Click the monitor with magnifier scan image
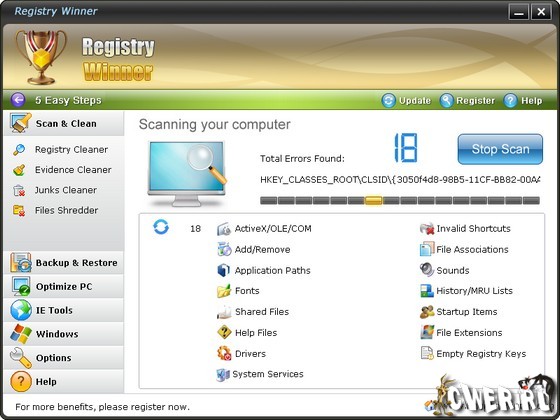The width and height of the screenshot is (560, 420). point(188,174)
